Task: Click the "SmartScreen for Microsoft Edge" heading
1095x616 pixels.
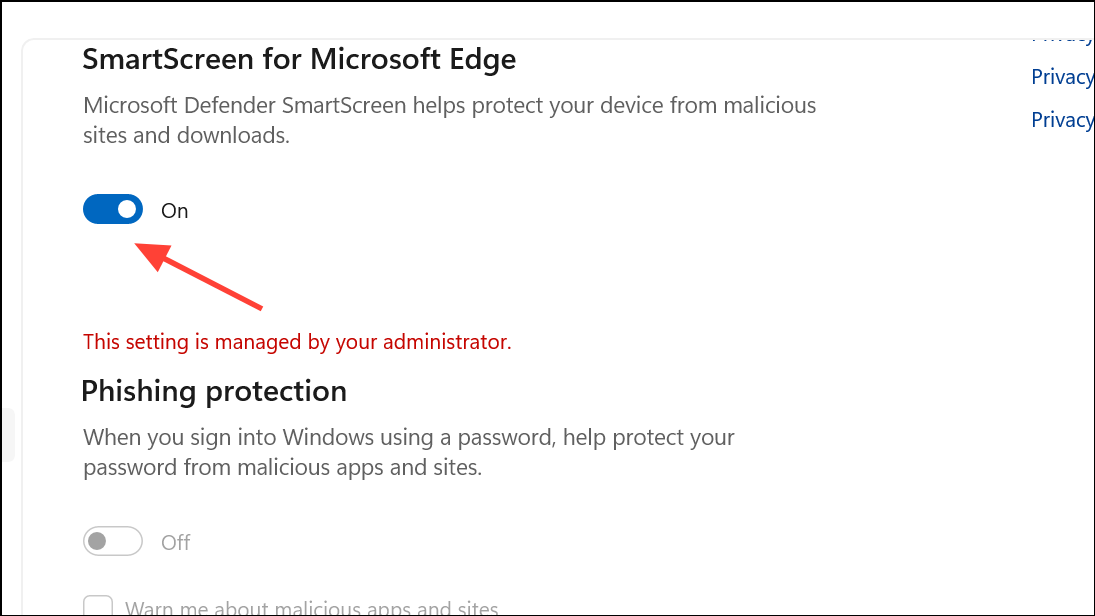Action: coord(299,59)
